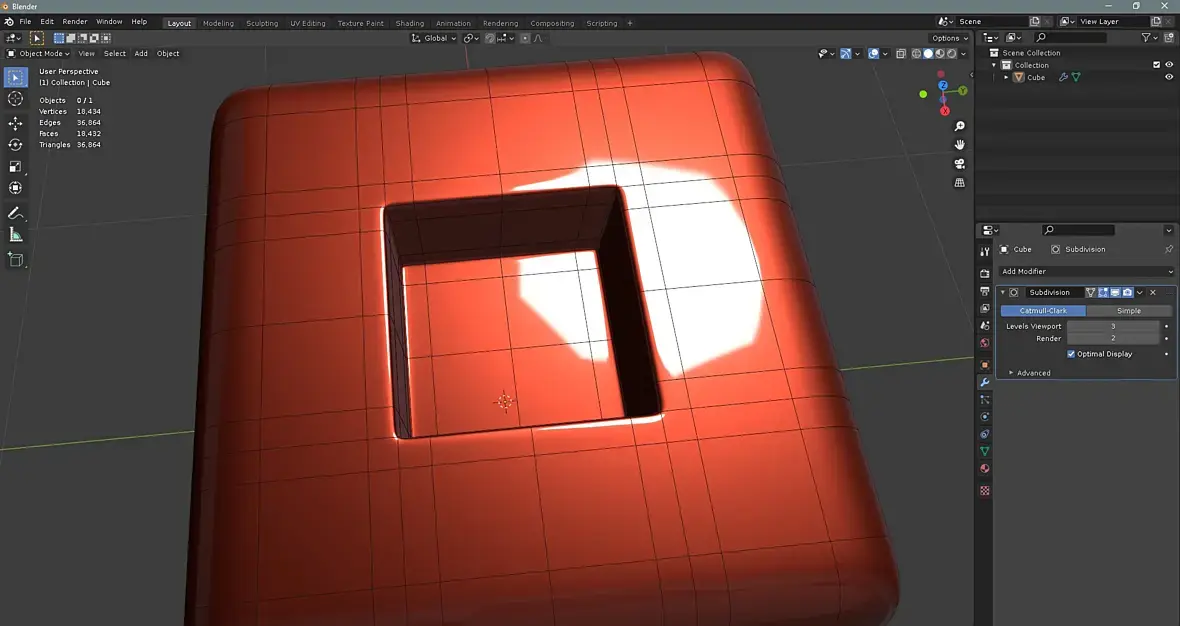Open the Render menu

pos(75,21)
